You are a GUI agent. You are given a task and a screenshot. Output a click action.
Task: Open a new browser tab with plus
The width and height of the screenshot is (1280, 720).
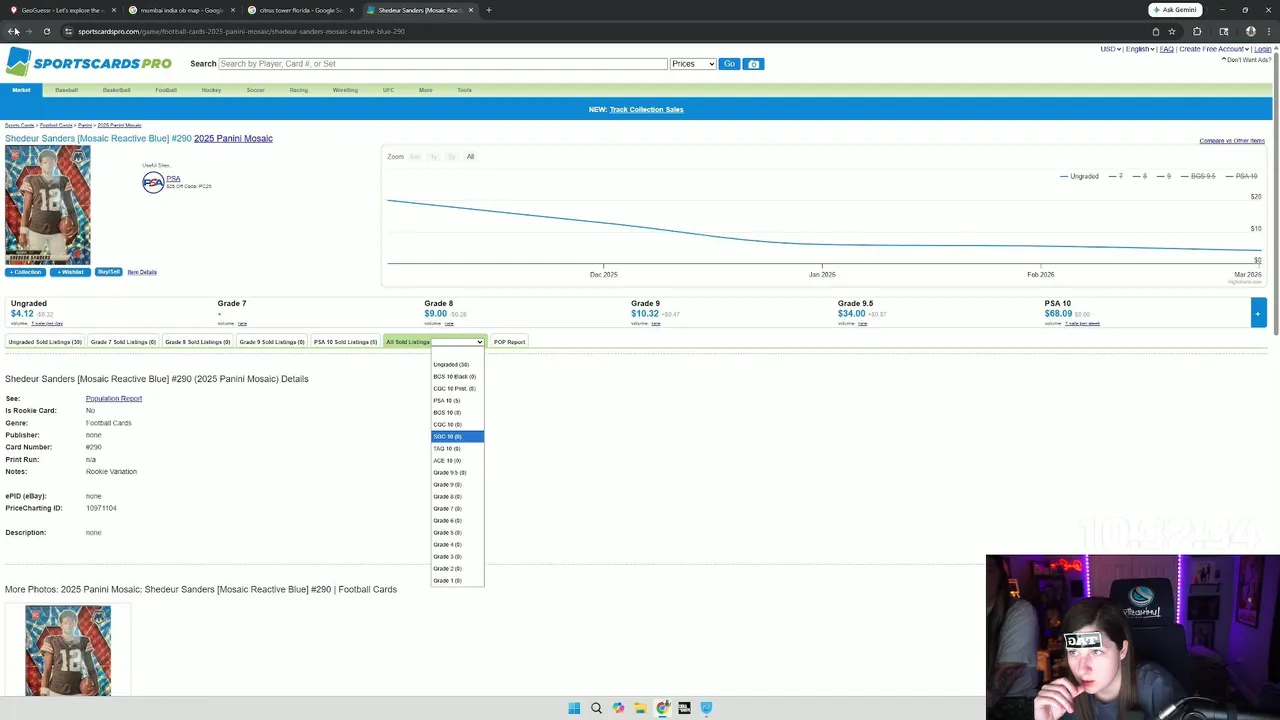(488, 10)
